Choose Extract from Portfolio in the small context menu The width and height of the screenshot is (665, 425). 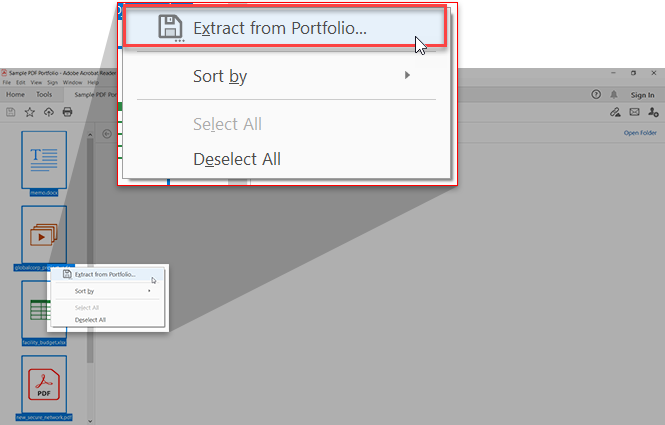click(107, 274)
